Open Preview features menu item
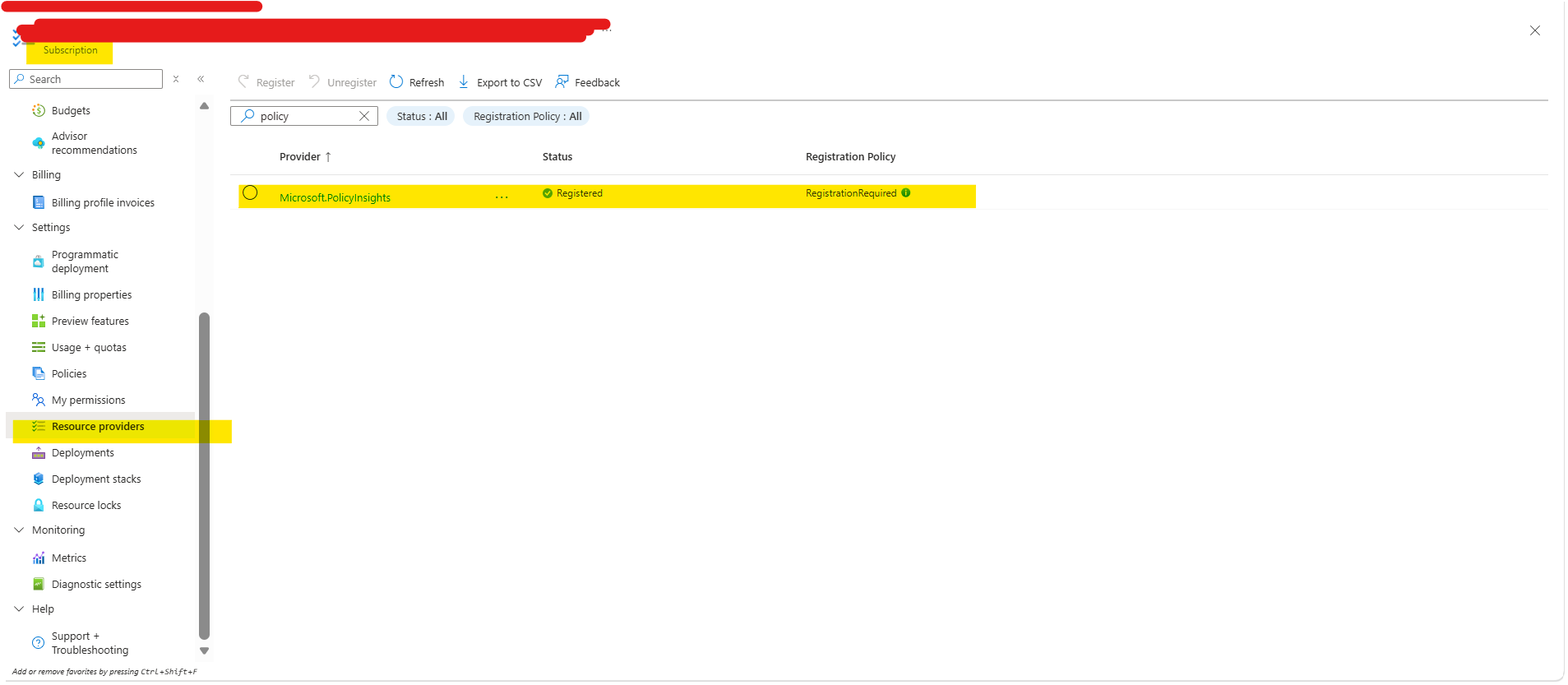The width and height of the screenshot is (1568, 685). point(90,321)
